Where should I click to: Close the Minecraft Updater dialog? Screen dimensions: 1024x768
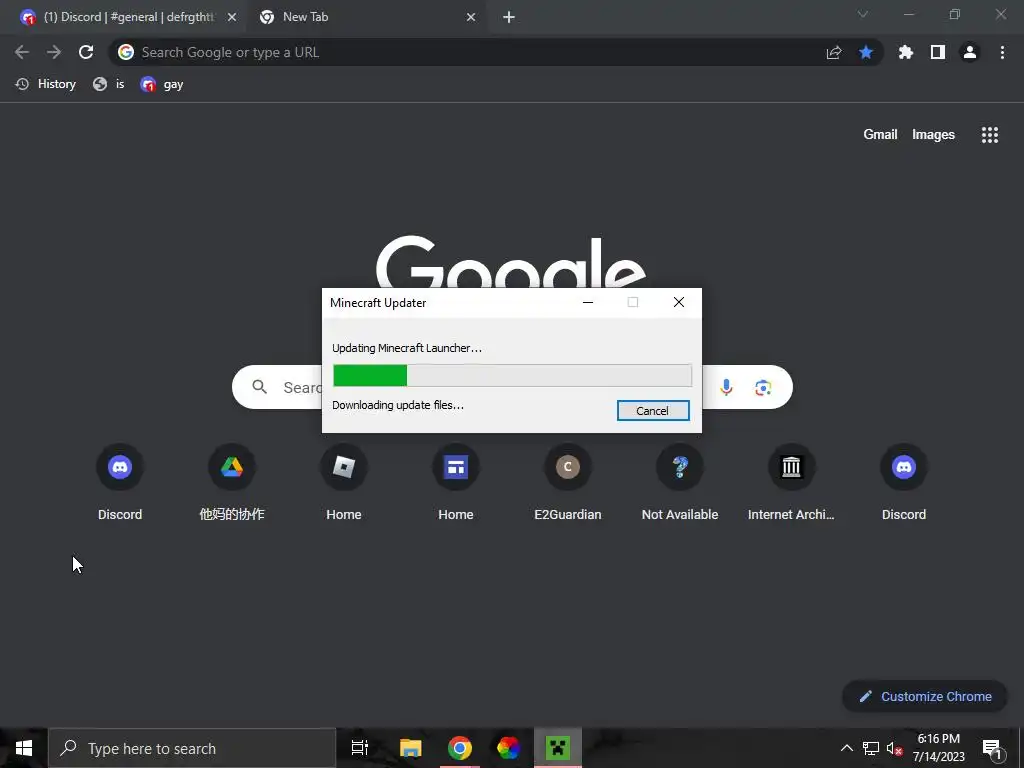click(679, 302)
